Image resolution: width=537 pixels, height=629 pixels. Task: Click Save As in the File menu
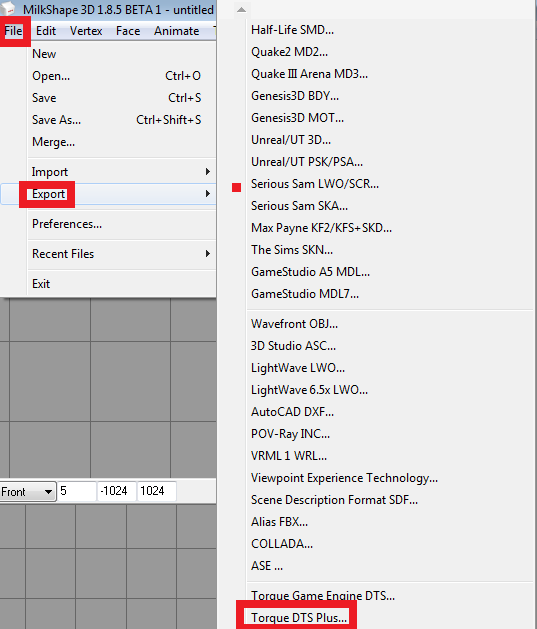(57, 120)
